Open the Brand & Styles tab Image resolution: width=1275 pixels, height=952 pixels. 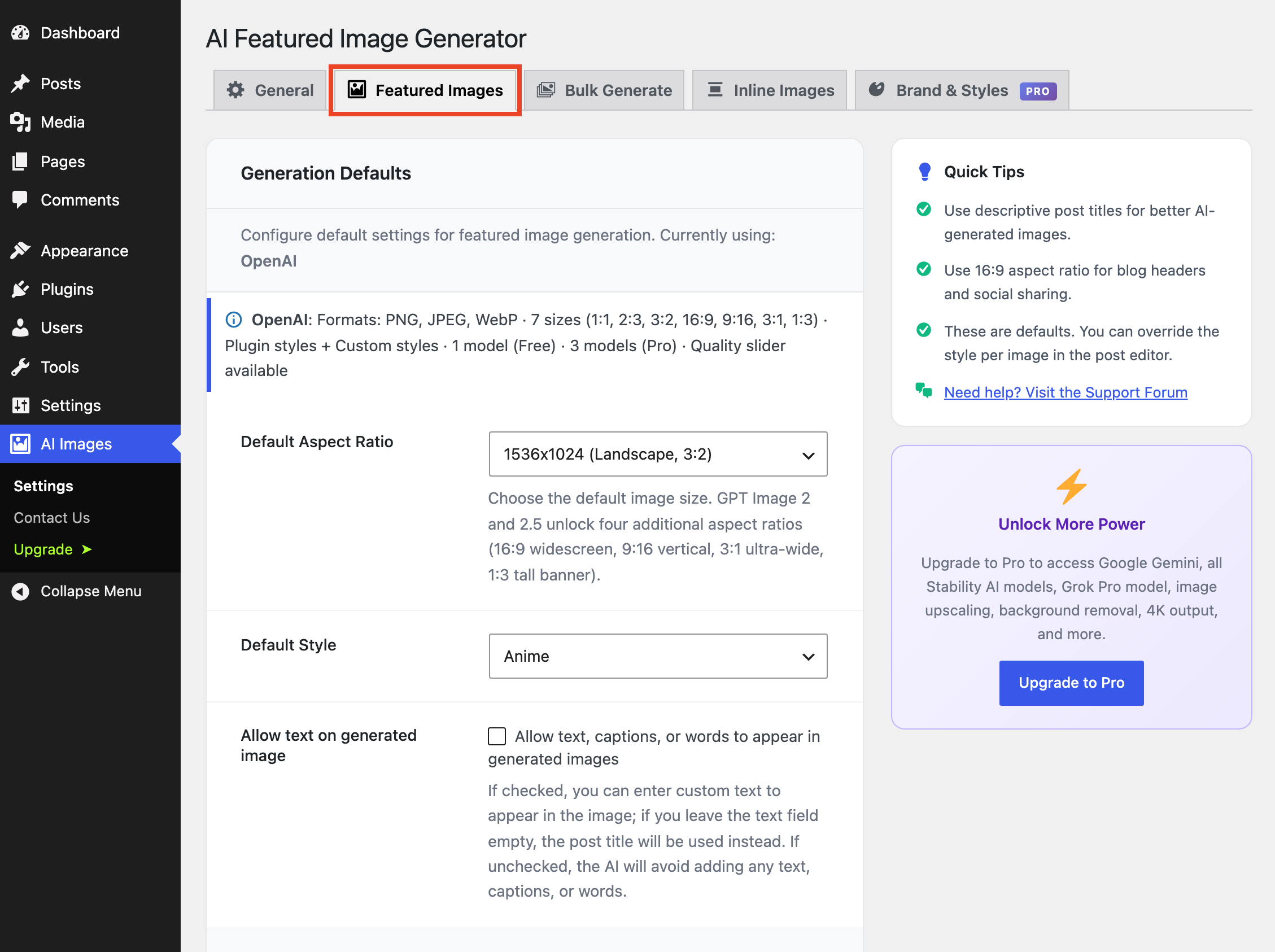[x=962, y=90]
